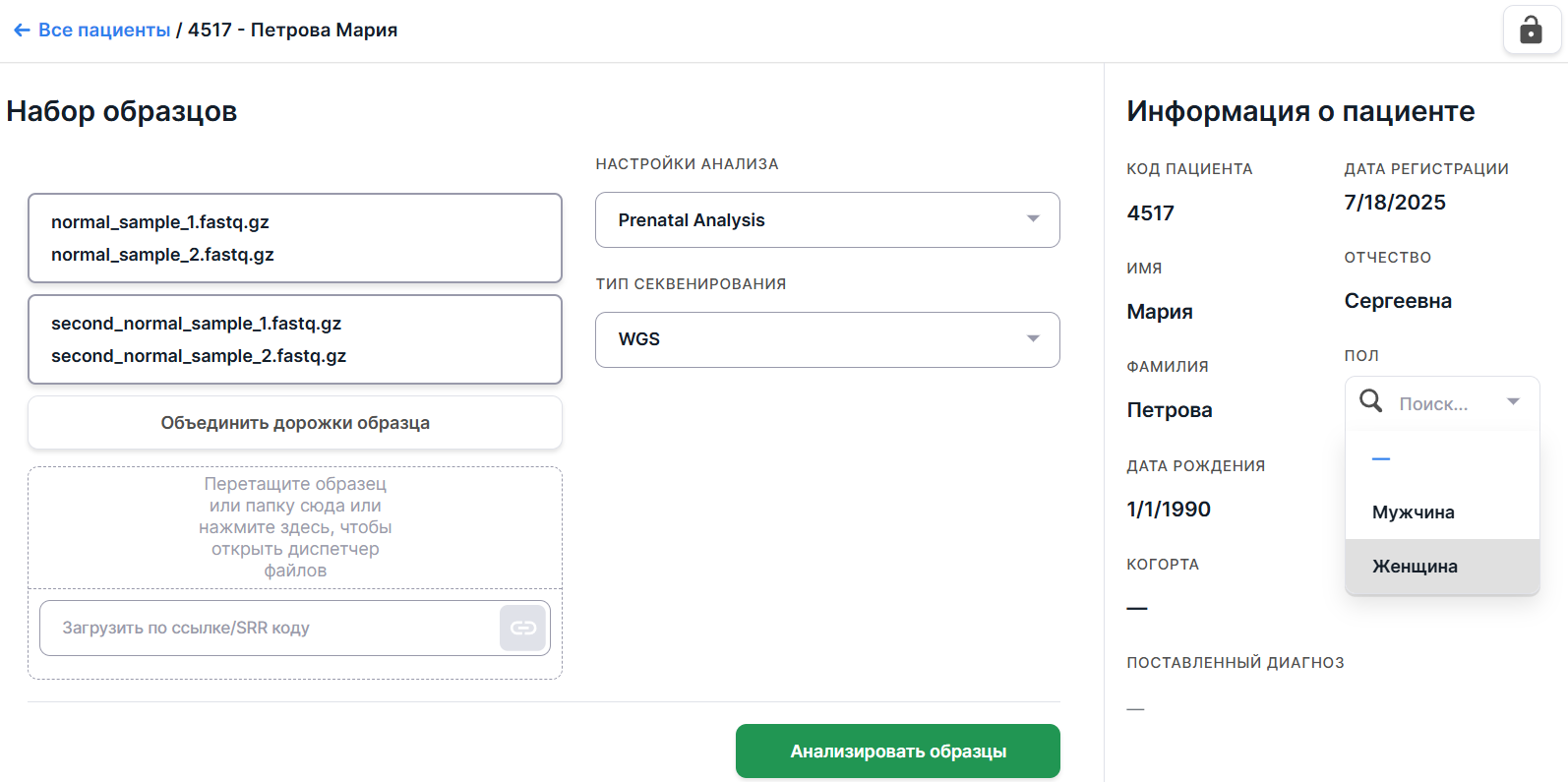This screenshot has width=1568, height=782.
Task: Go back to Все пациенты list
Action: 103,30
